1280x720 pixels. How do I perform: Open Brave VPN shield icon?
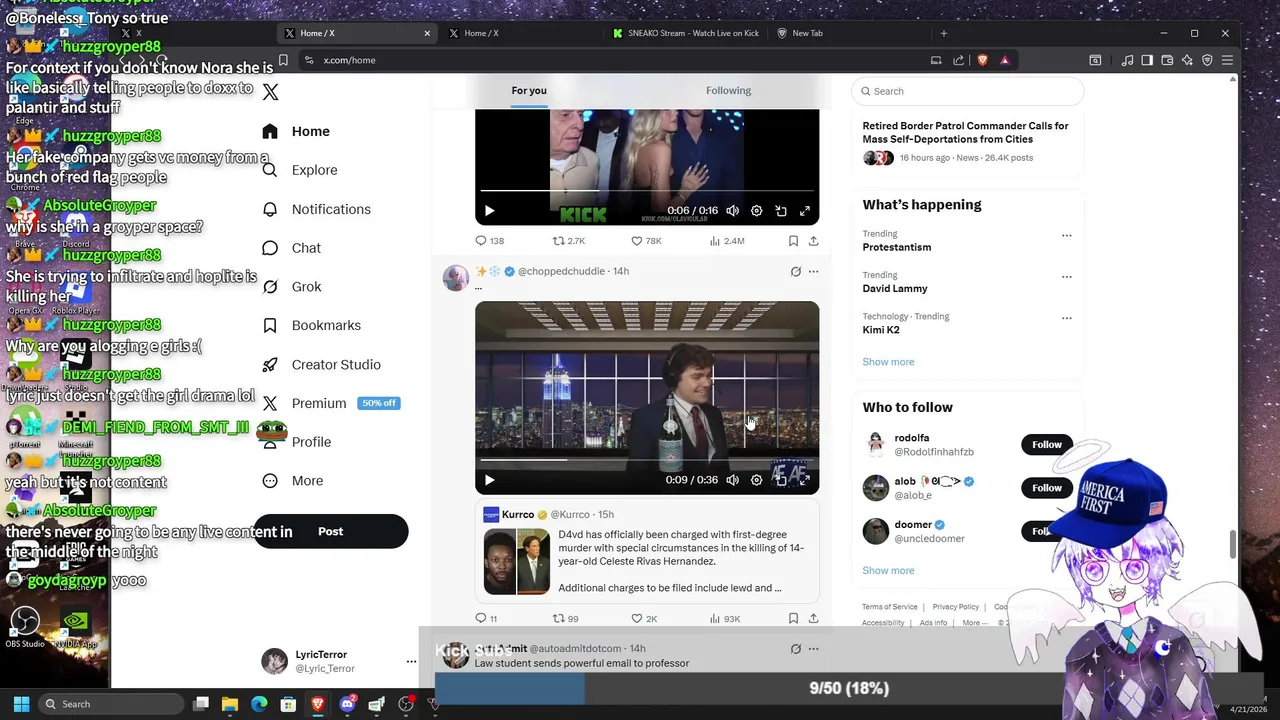click(x=1207, y=60)
